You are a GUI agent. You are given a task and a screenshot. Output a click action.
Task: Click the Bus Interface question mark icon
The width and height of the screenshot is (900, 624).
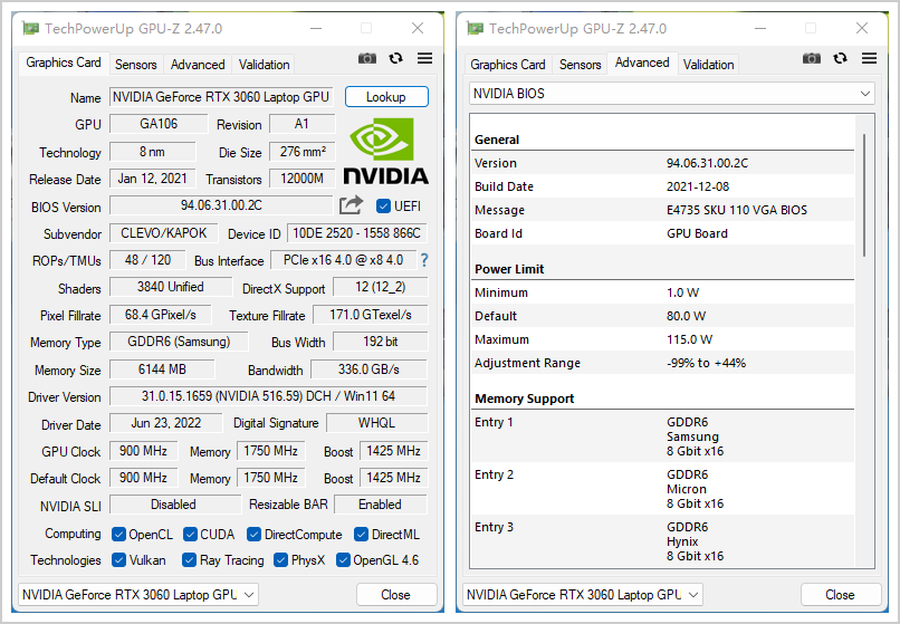[x=424, y=260]
